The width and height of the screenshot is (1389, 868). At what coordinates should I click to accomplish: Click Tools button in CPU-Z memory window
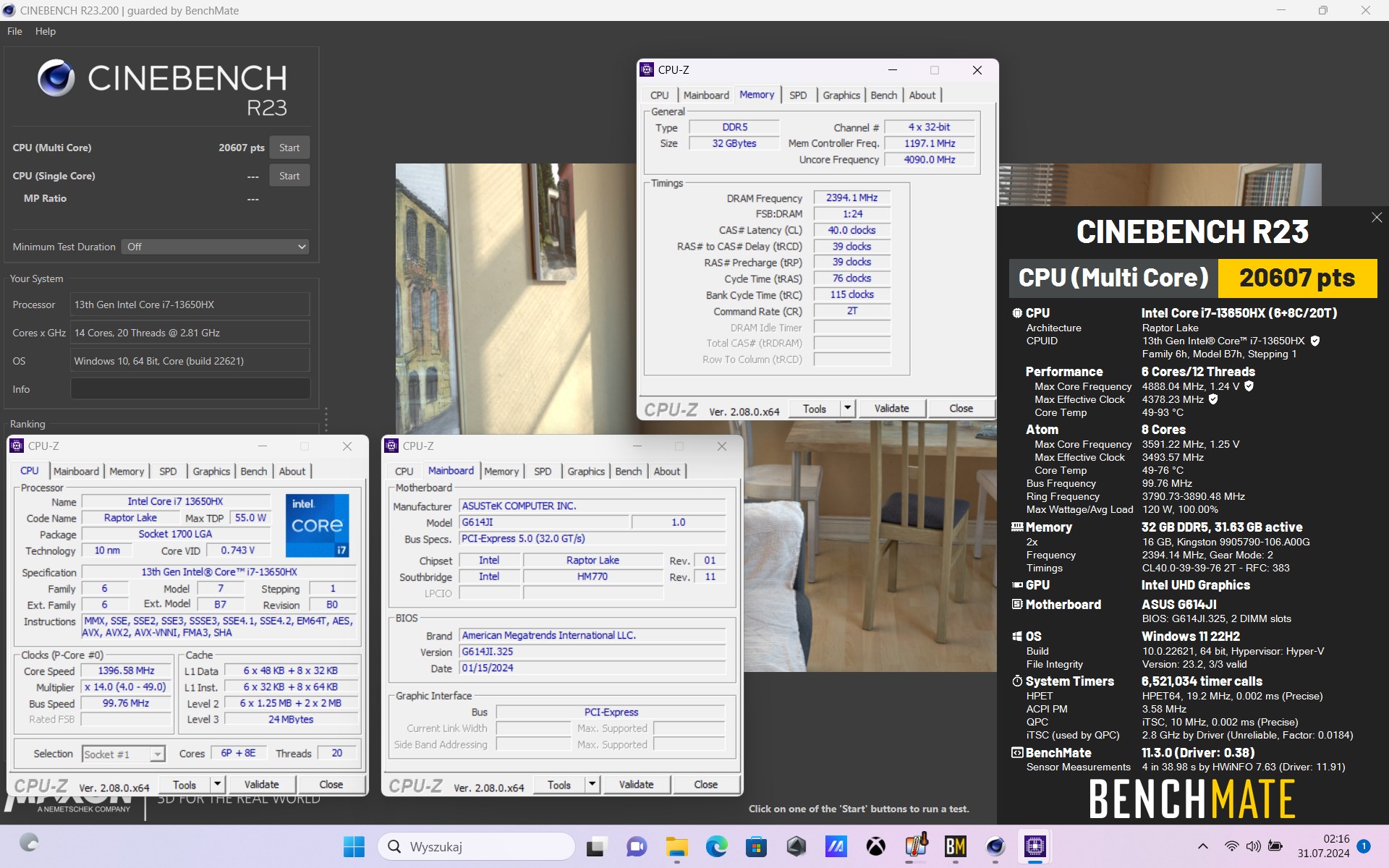(814, 409)
